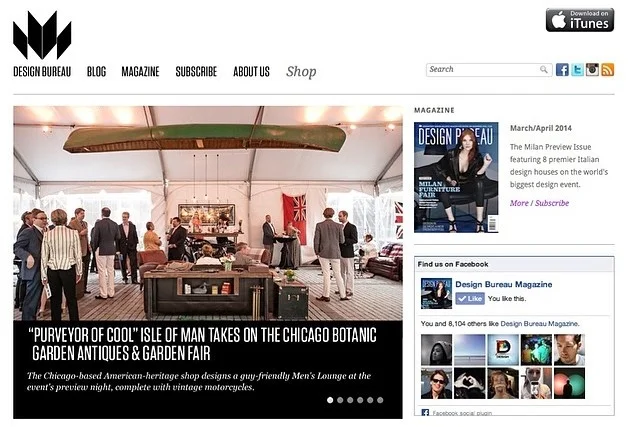The image size is (640, 427).
Task: Click the featured Men's Lounge tent photo
Action: tap(208, 213)
